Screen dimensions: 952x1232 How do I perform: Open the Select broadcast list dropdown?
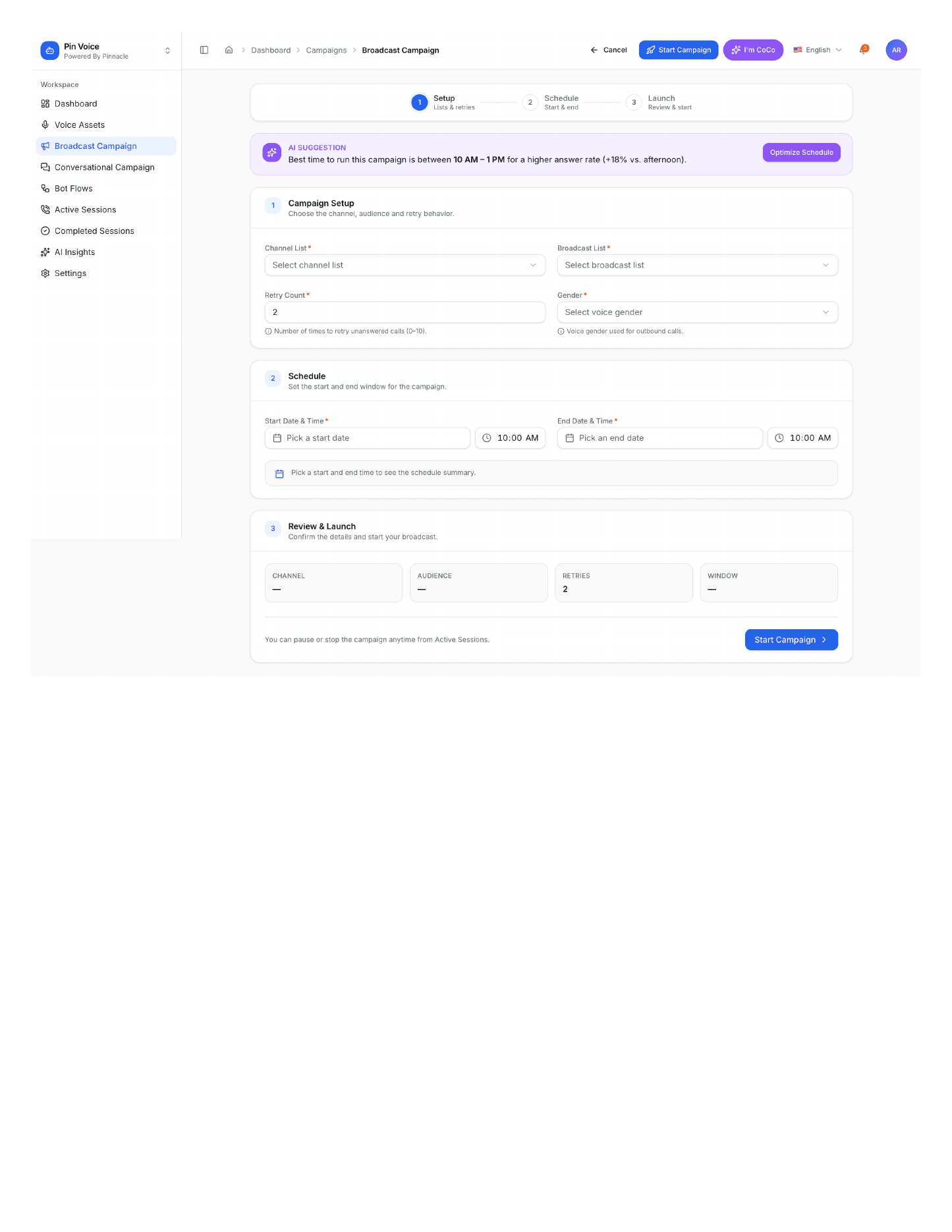click(x=698, y=265)
